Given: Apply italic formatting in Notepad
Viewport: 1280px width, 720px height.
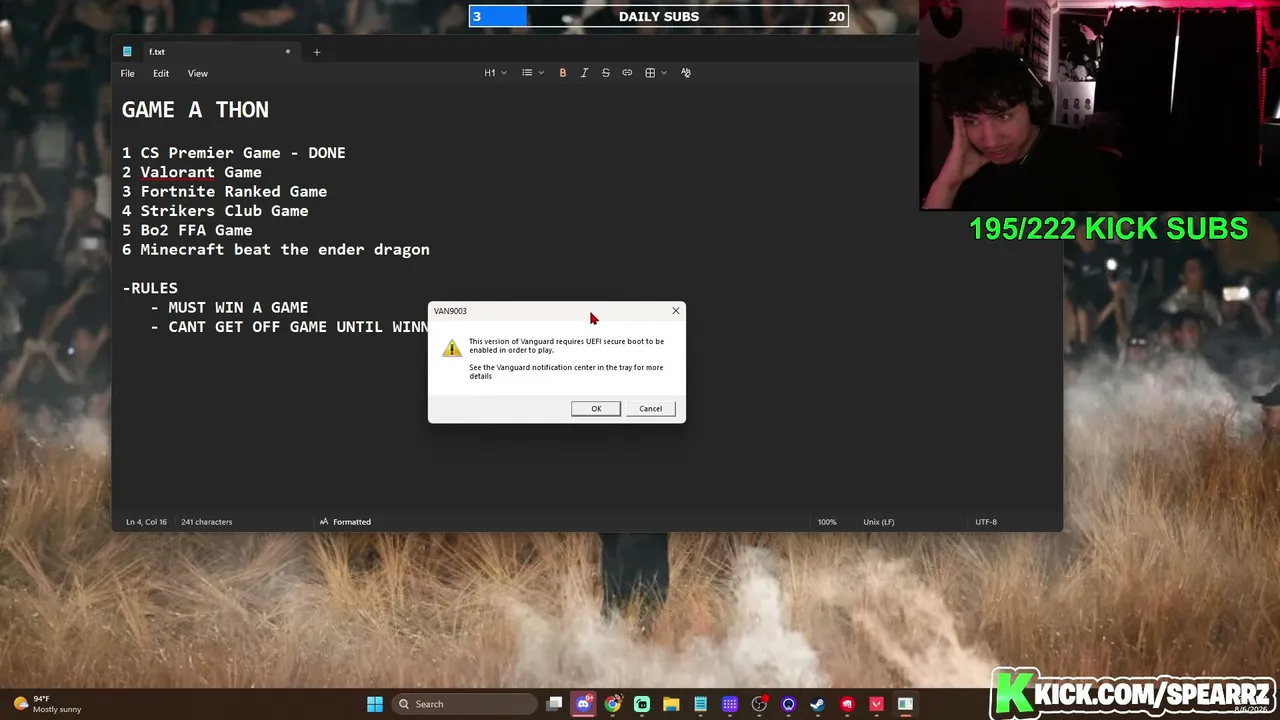Looking at the screenshot, I should (584, 73).
